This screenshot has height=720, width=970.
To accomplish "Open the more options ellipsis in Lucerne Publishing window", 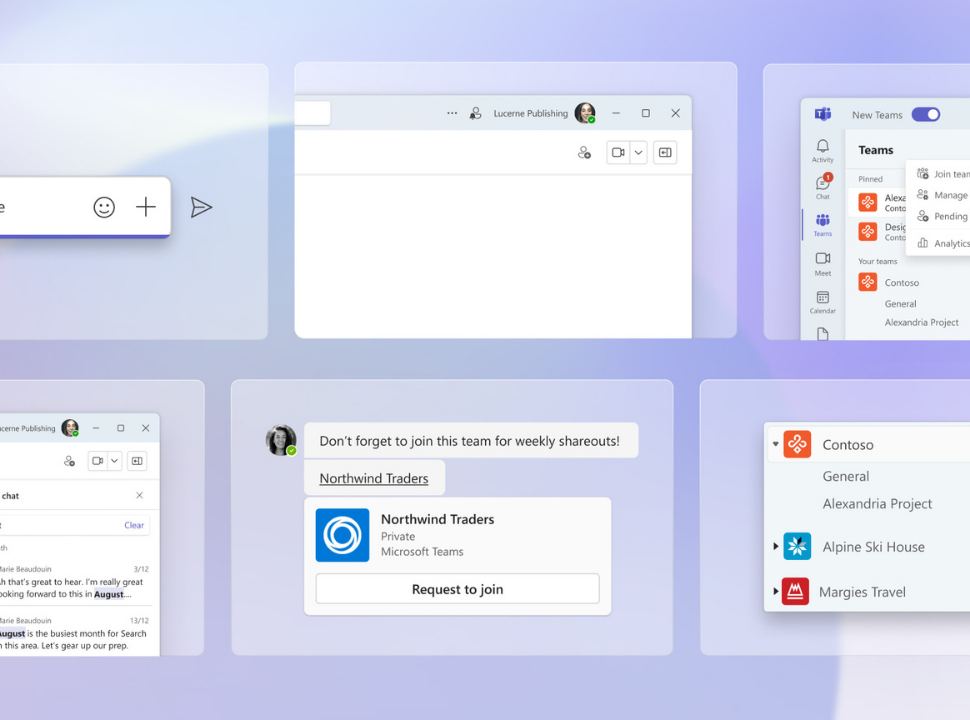I will pyautogui.click(x=452, y=113).
